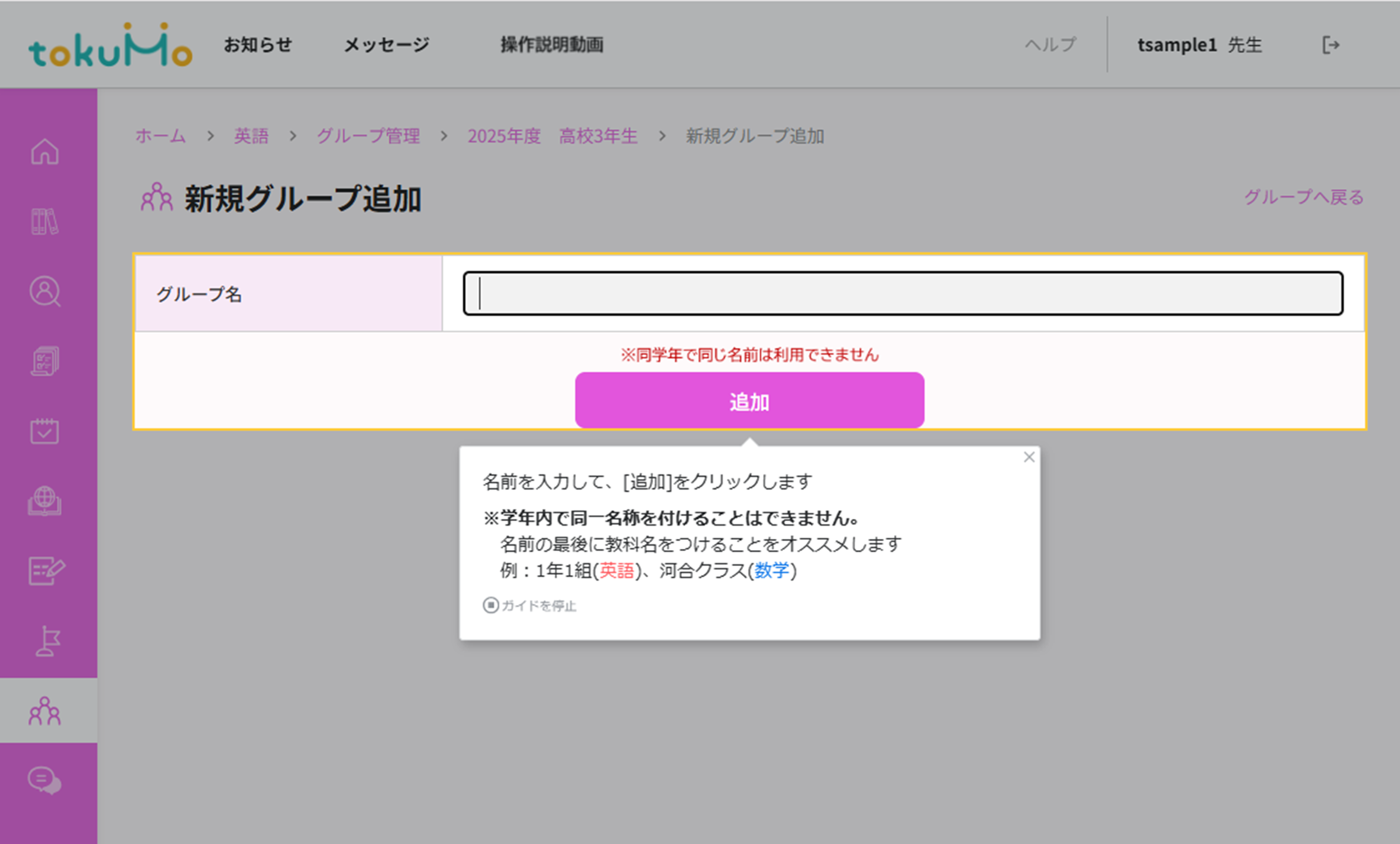The height and width of the screenshot is (844, 1400).
Task: Open the ヘルプ link in header
Action: 1050,45
